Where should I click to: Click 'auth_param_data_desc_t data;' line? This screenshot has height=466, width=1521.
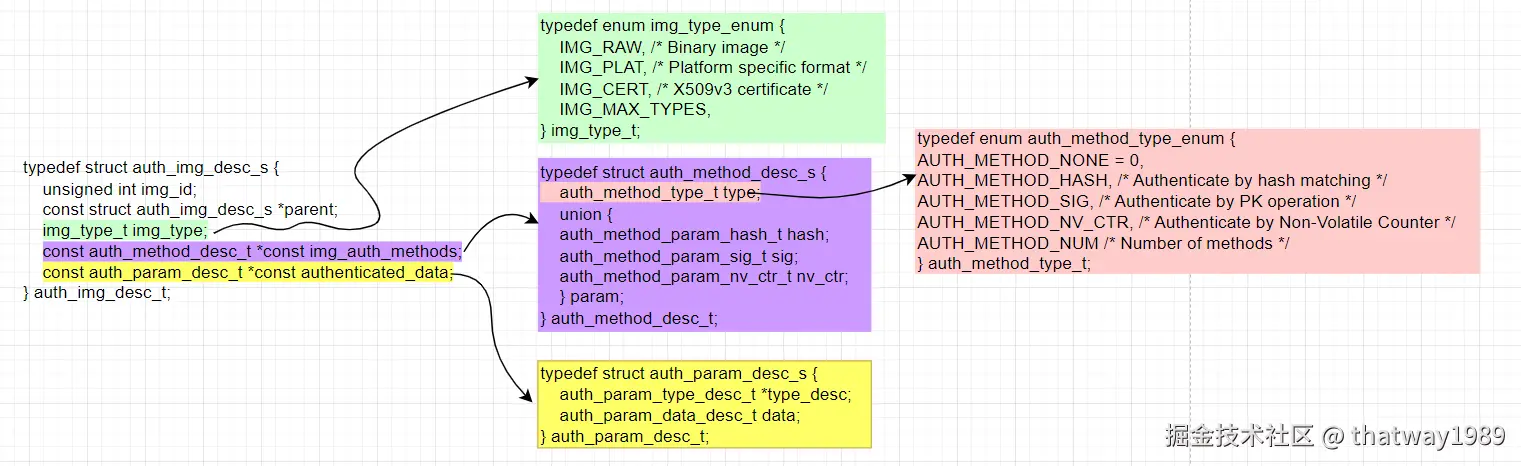(680, 415)
